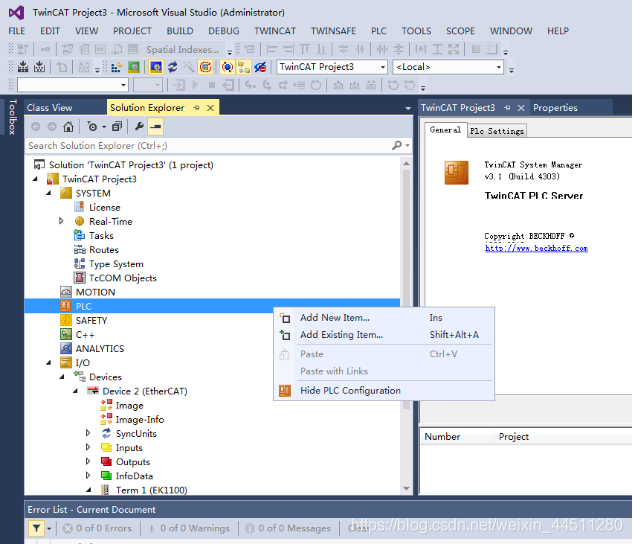Toggle Show Sub Items button

[x=244, y=67]
